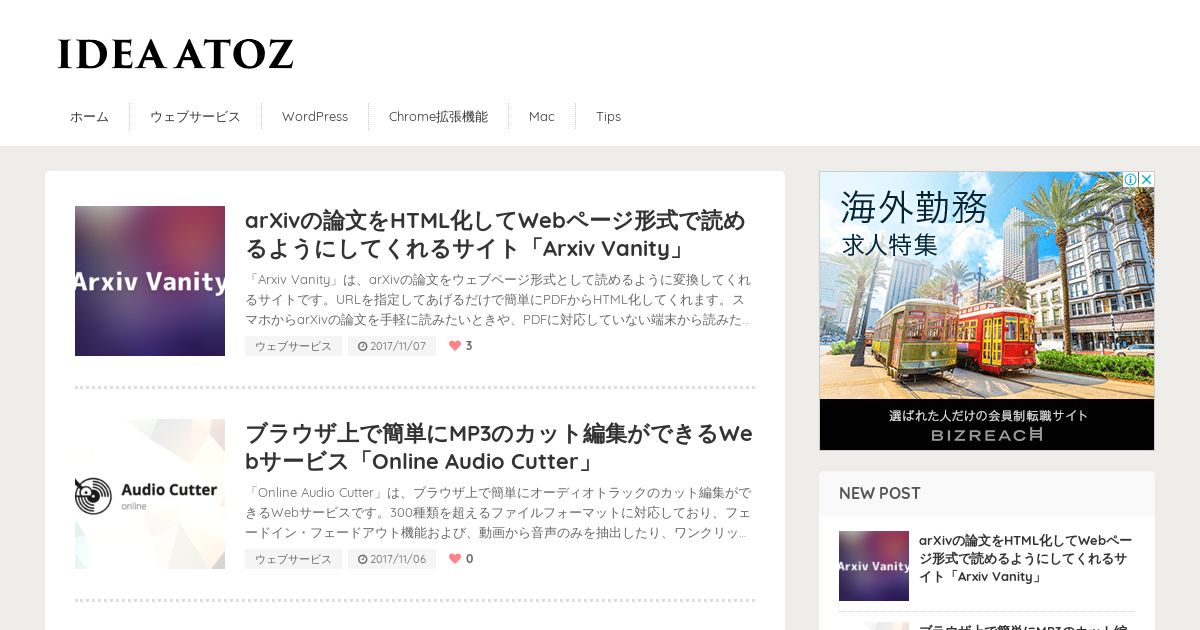Select the Tips navigation item
1200x630 pixels.
[608, 117]
